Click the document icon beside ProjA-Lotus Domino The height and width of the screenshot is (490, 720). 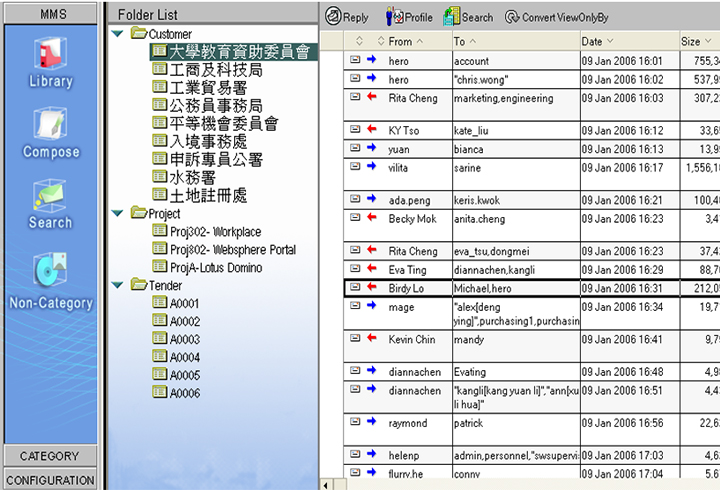pyautogui.click(x=159, y=266)
